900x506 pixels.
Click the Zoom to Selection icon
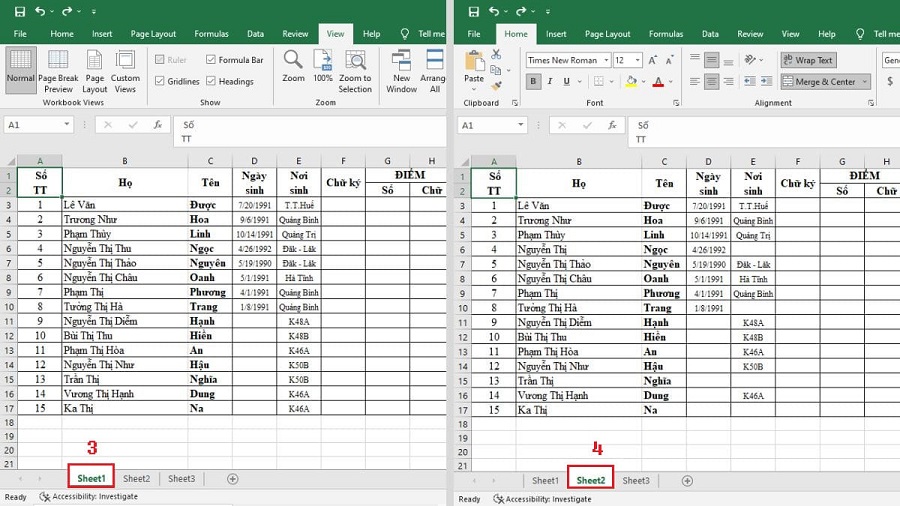355,70
